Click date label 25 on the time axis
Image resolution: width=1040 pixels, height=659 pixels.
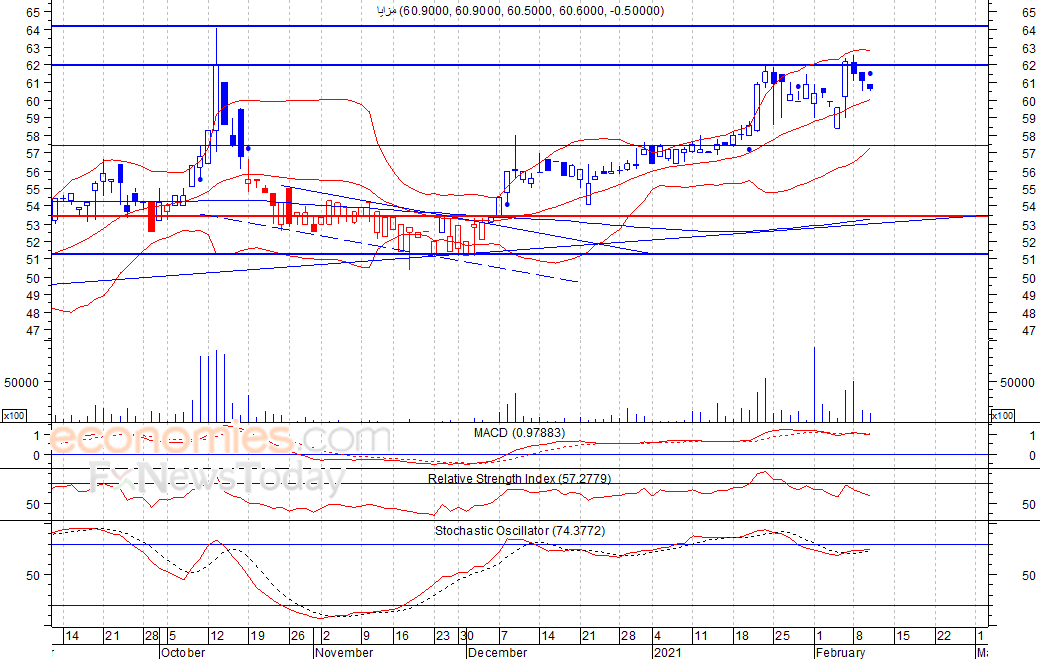click(782, 636)
